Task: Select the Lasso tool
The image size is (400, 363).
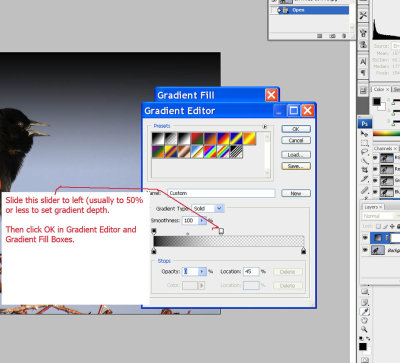Action: pyautogui.click(x=365, y=152)
